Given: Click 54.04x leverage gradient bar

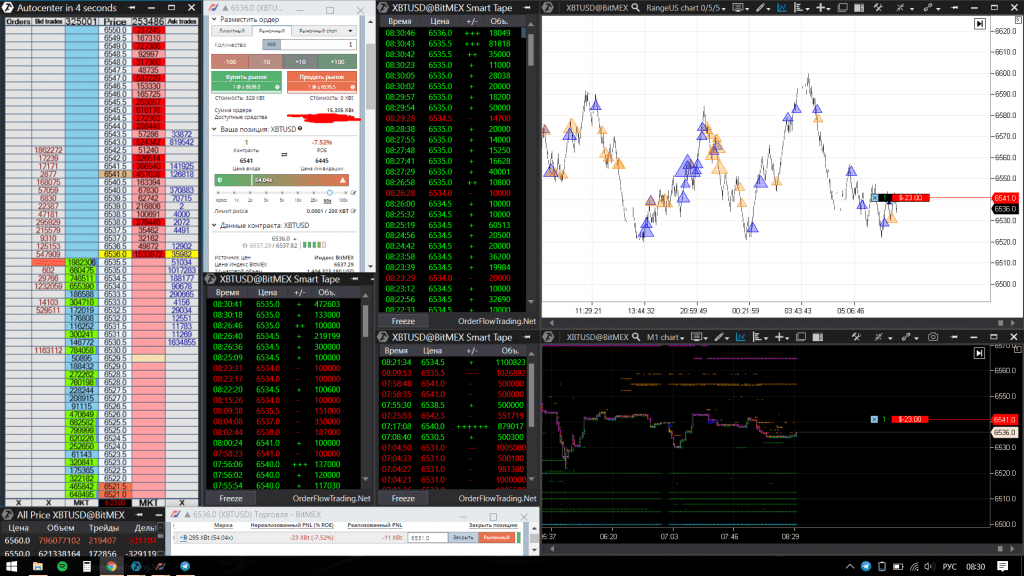Looking at the screenshot, I should (x=281, y=180).
